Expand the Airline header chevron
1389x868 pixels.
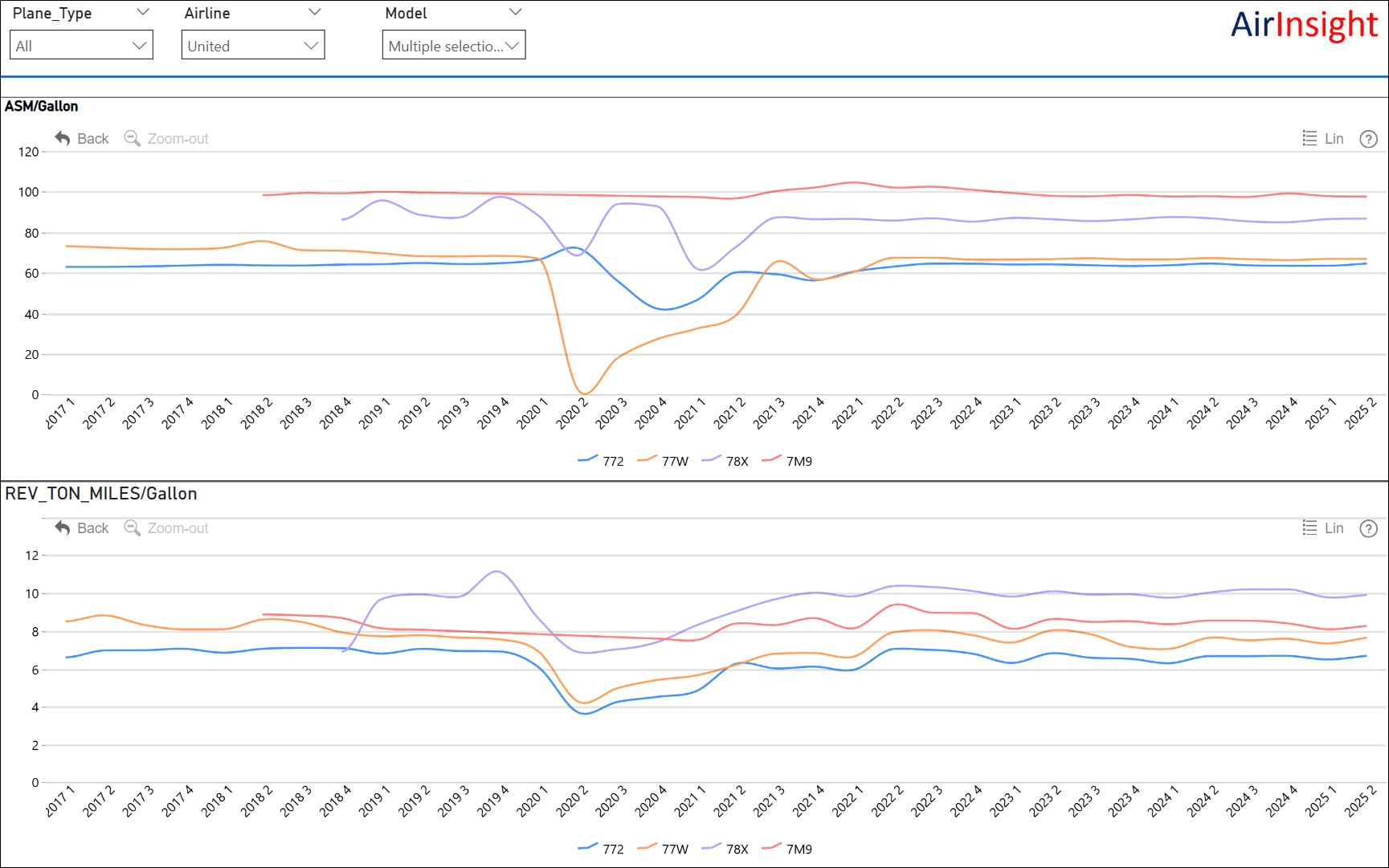point(315,12)
